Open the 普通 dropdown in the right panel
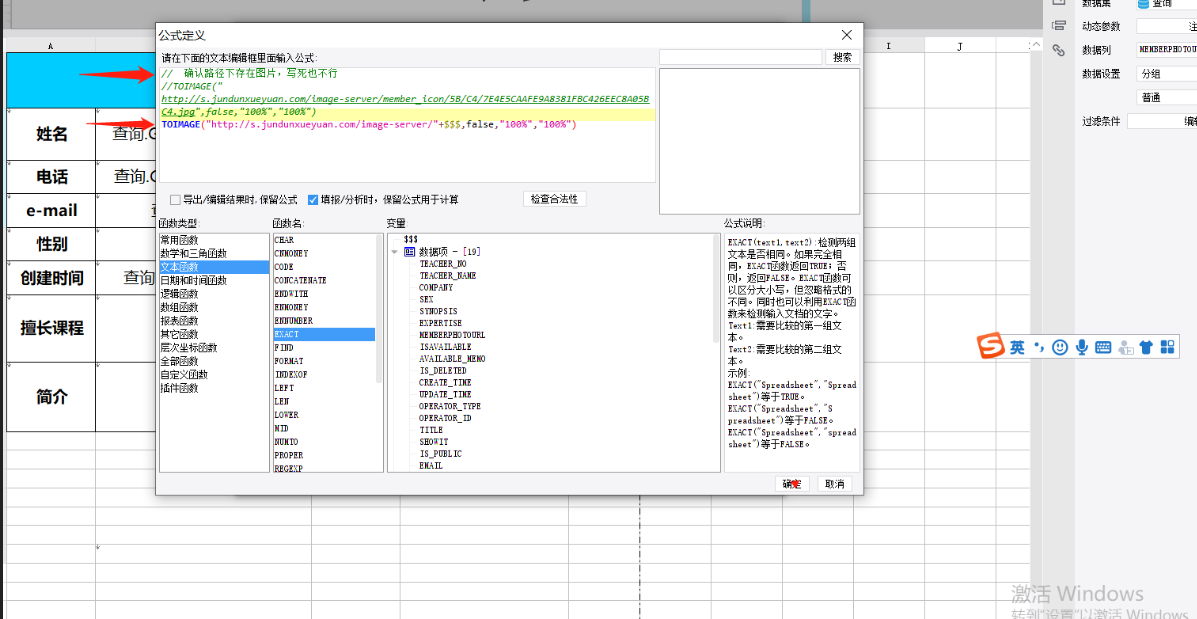The width and height of the screenshot is (1197, 619). [1166, 98]
